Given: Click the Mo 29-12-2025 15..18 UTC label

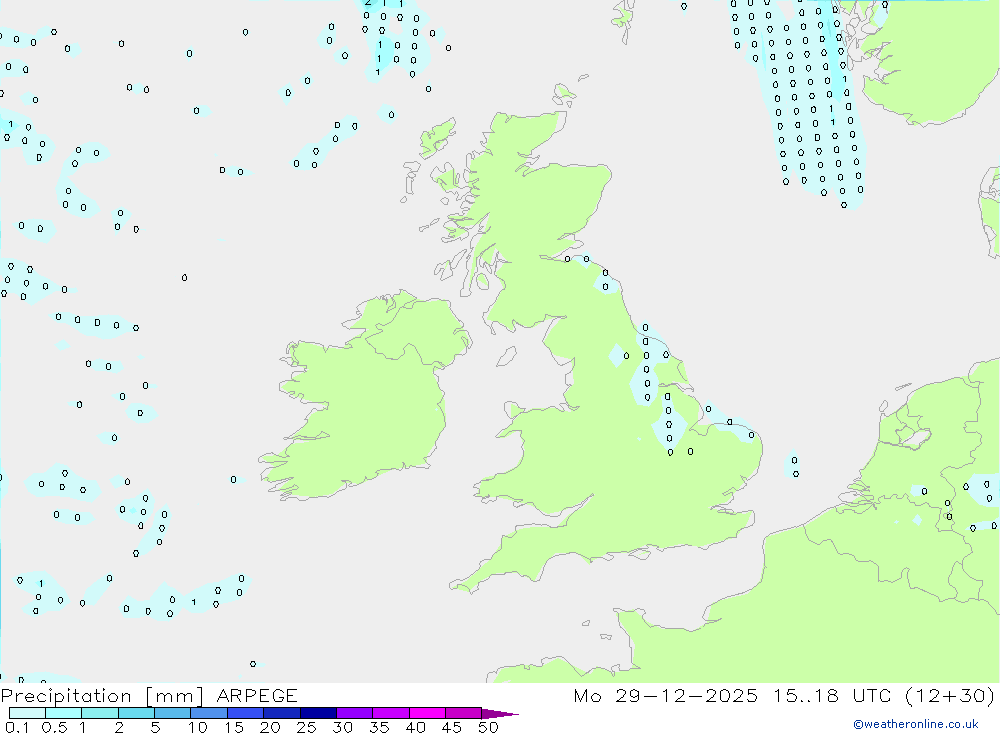Looking at the screenshot, I should point(784,695).
